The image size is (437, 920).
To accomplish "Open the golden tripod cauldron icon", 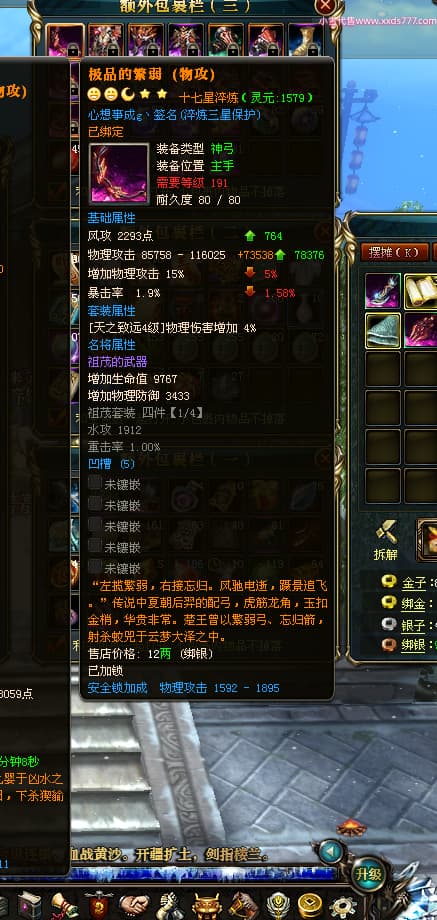I will click(x=206, y=907).
